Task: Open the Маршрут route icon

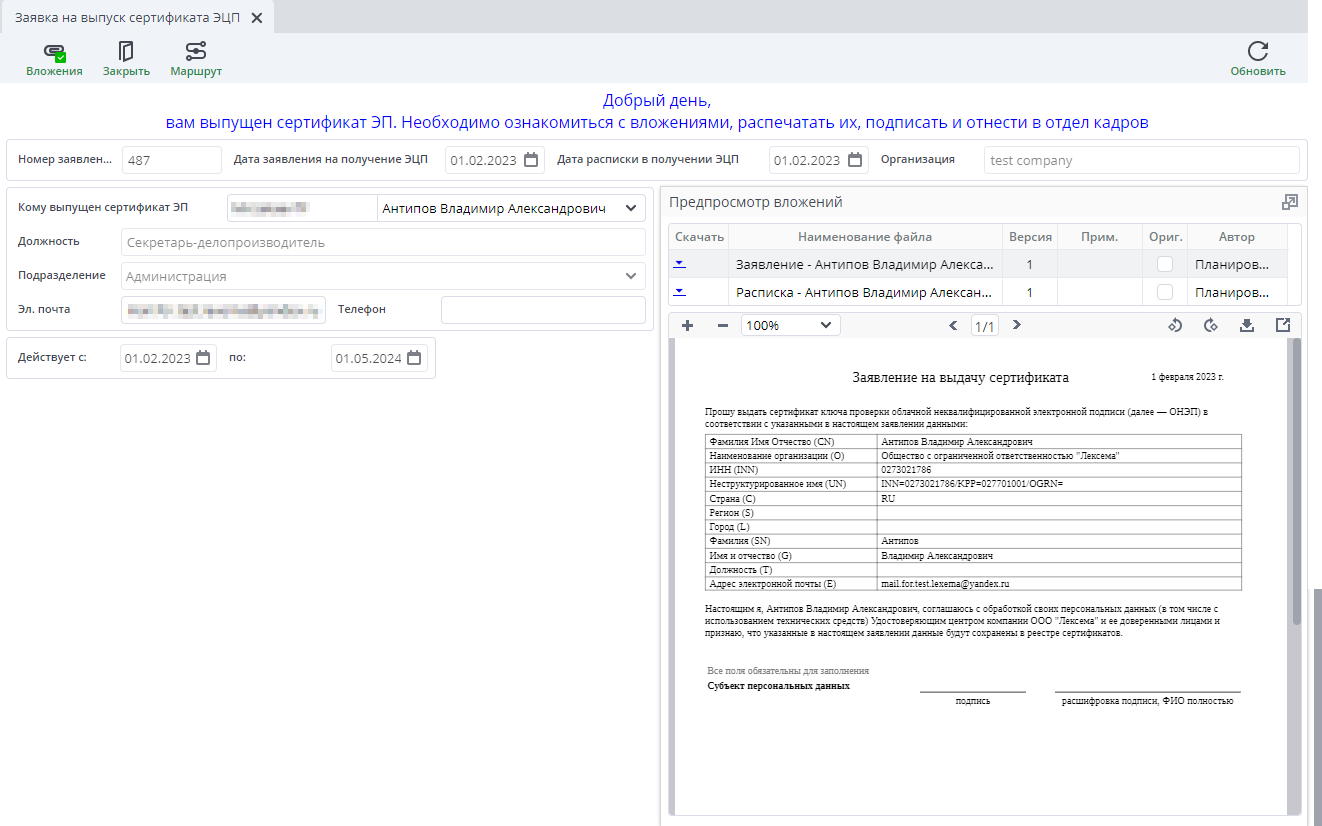Action: (x=196, y=59)
